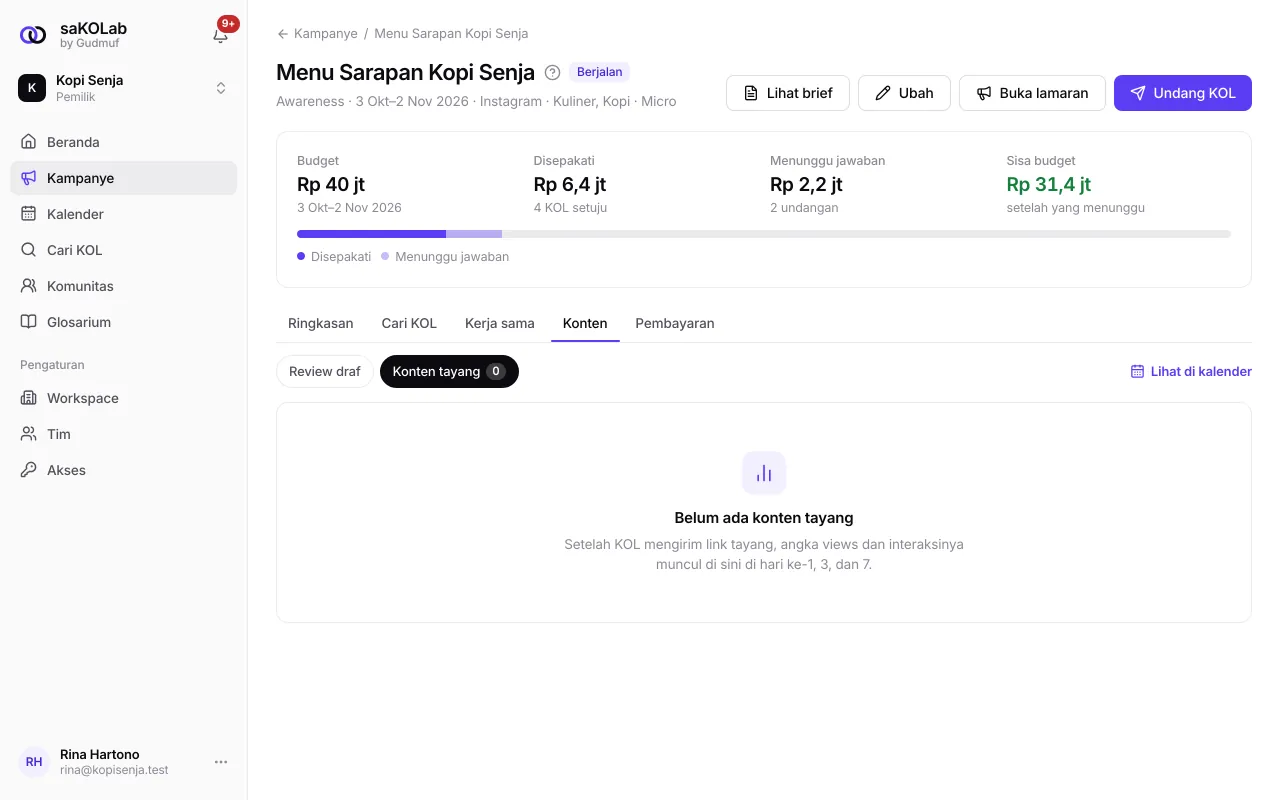Click the back arrow in the breadcrumb

click(283, 34)
